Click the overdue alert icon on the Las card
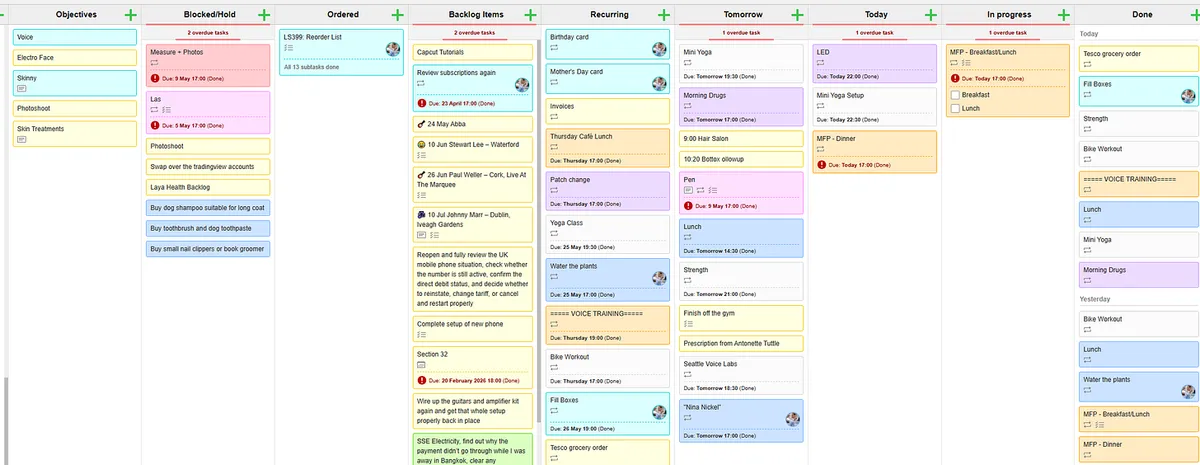The width and height of the screenshot is (1200, 465). [x=155, y=125]
